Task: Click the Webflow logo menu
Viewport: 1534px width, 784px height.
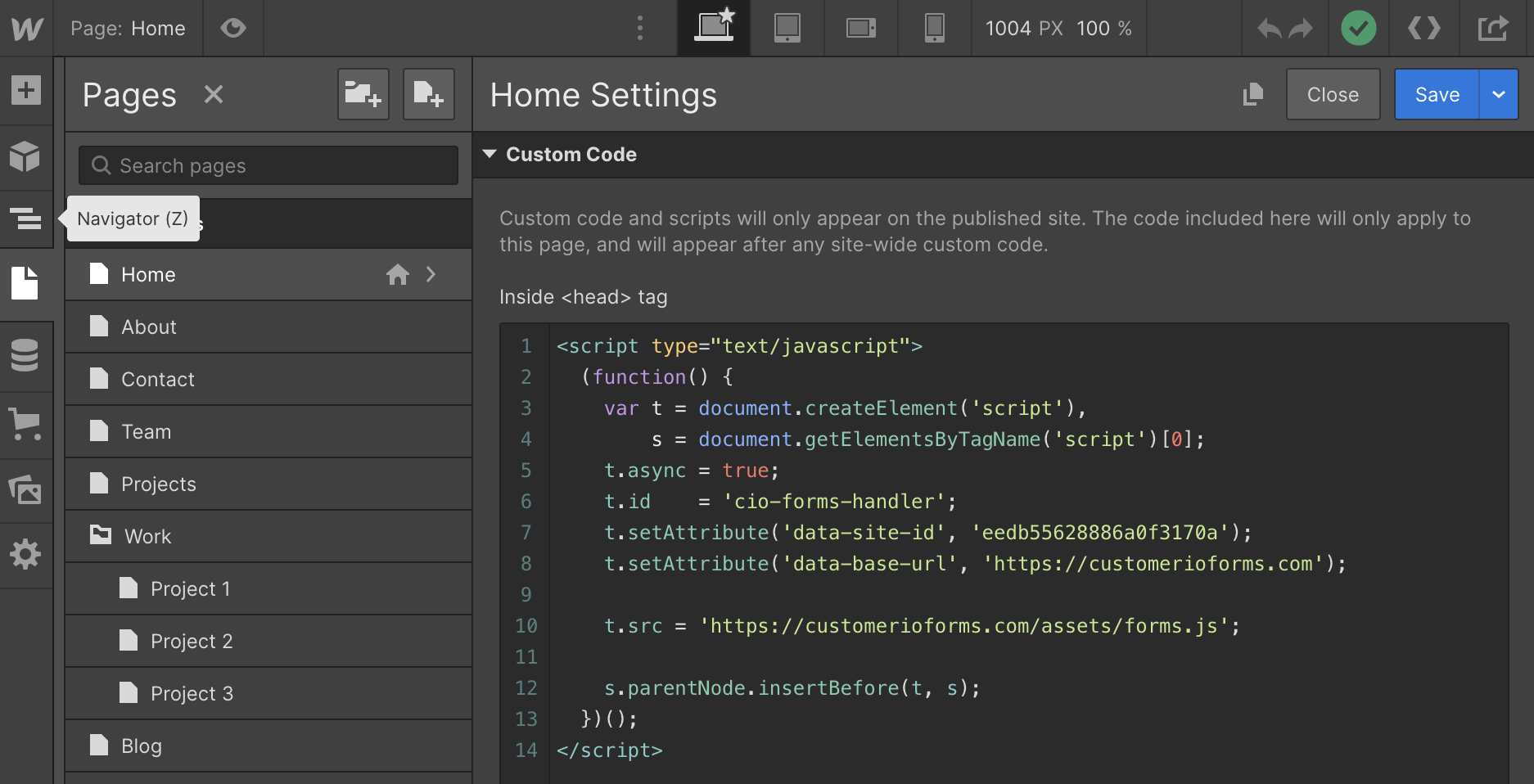Action: 27,29
